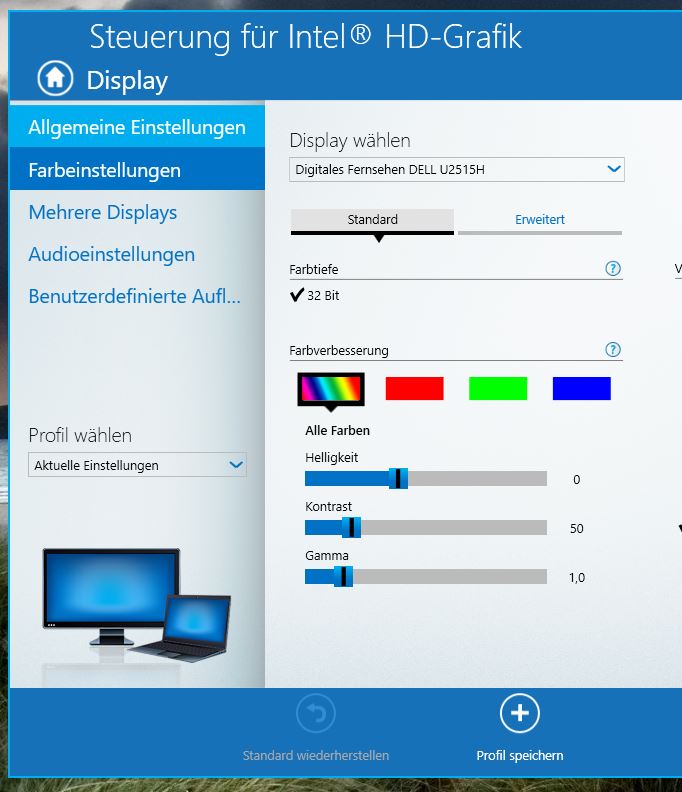Click the monitor and laptop illustration
Viewport: 682px width, 792px height.
tap(136, 602)
